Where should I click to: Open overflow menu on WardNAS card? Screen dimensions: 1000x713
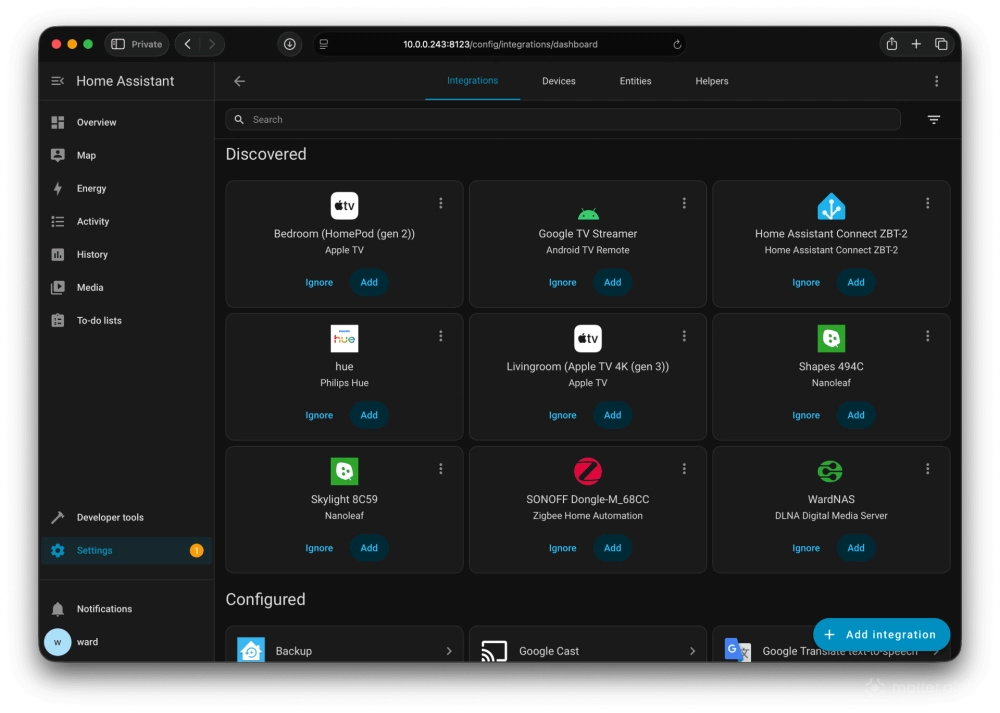point(927,469)
